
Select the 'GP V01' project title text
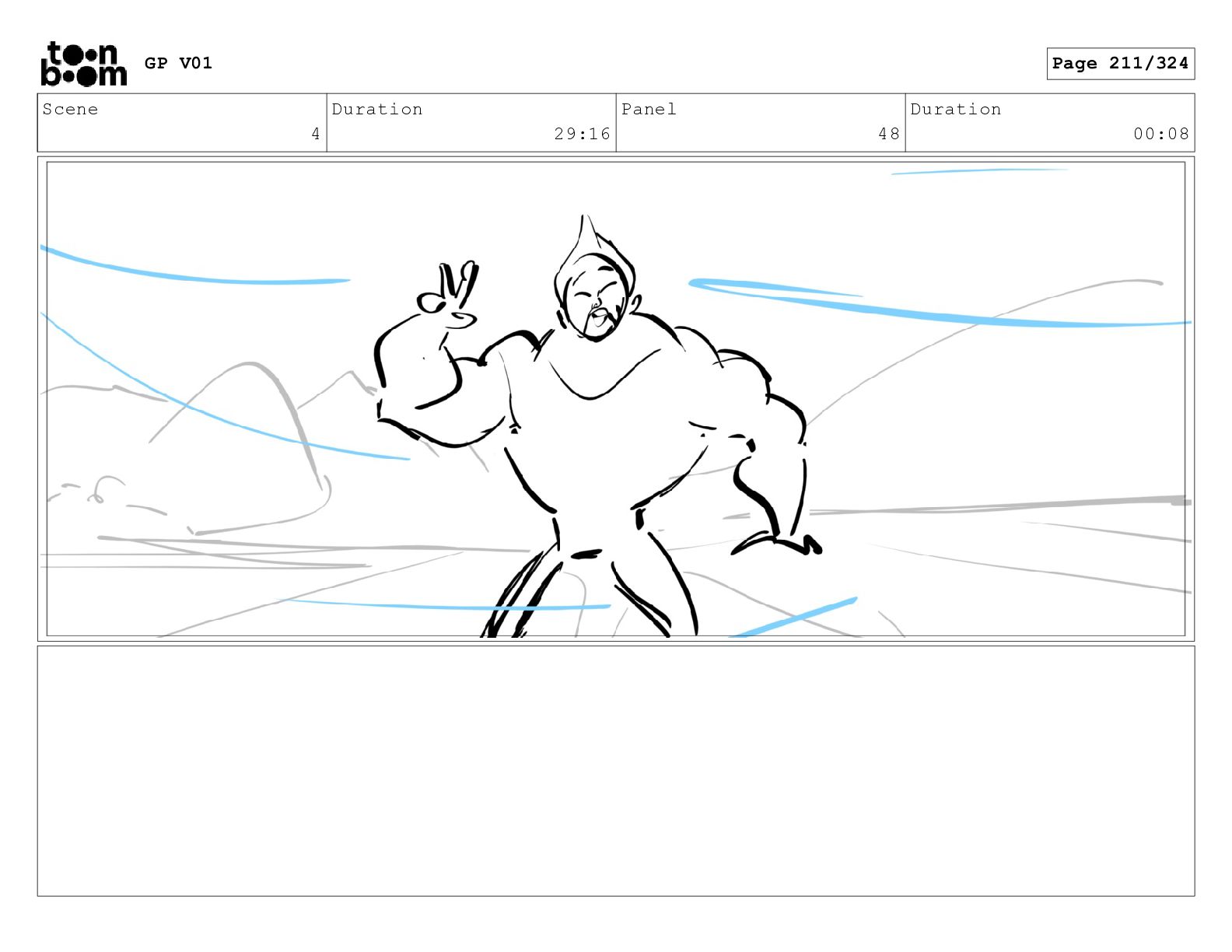[x=178, y=63]
